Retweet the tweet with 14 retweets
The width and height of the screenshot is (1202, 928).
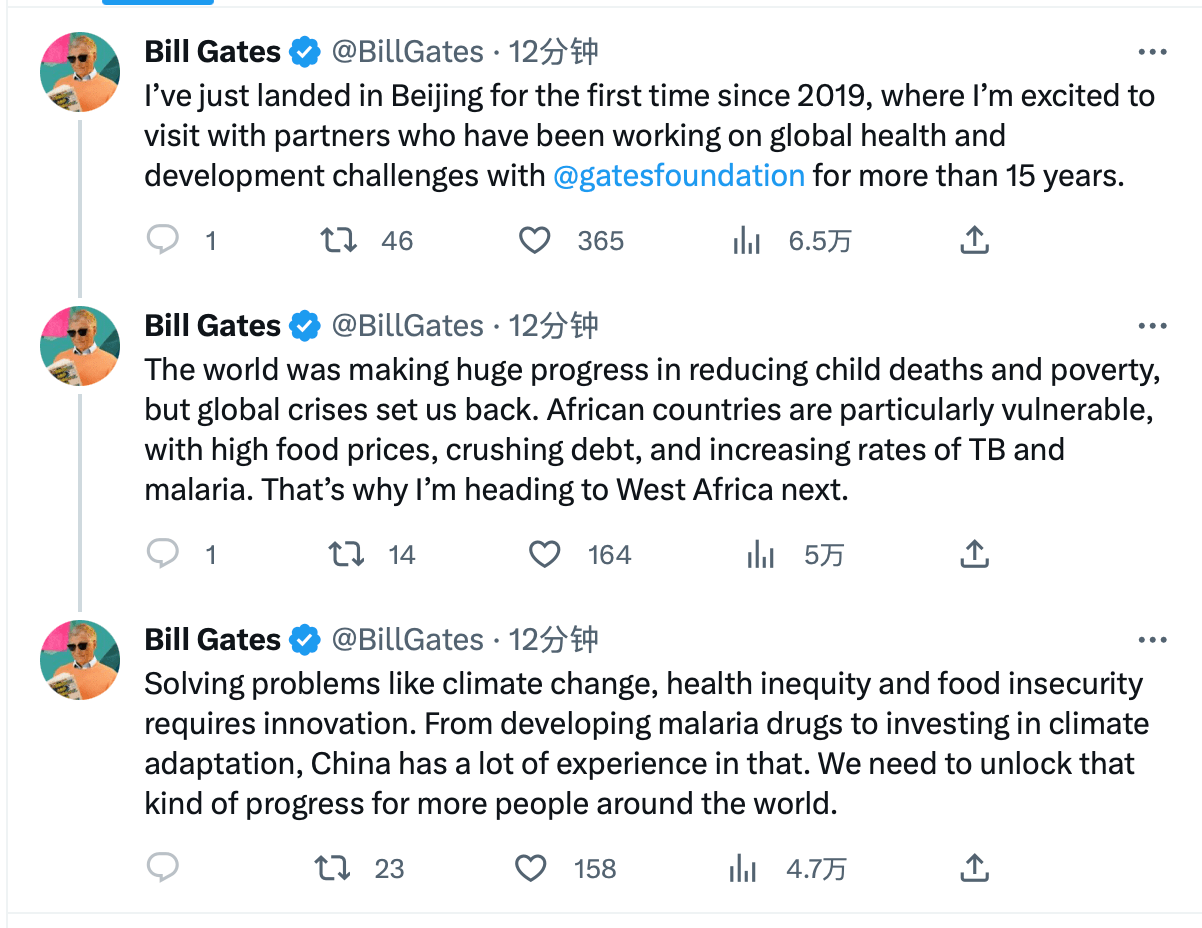pos(347,554)
